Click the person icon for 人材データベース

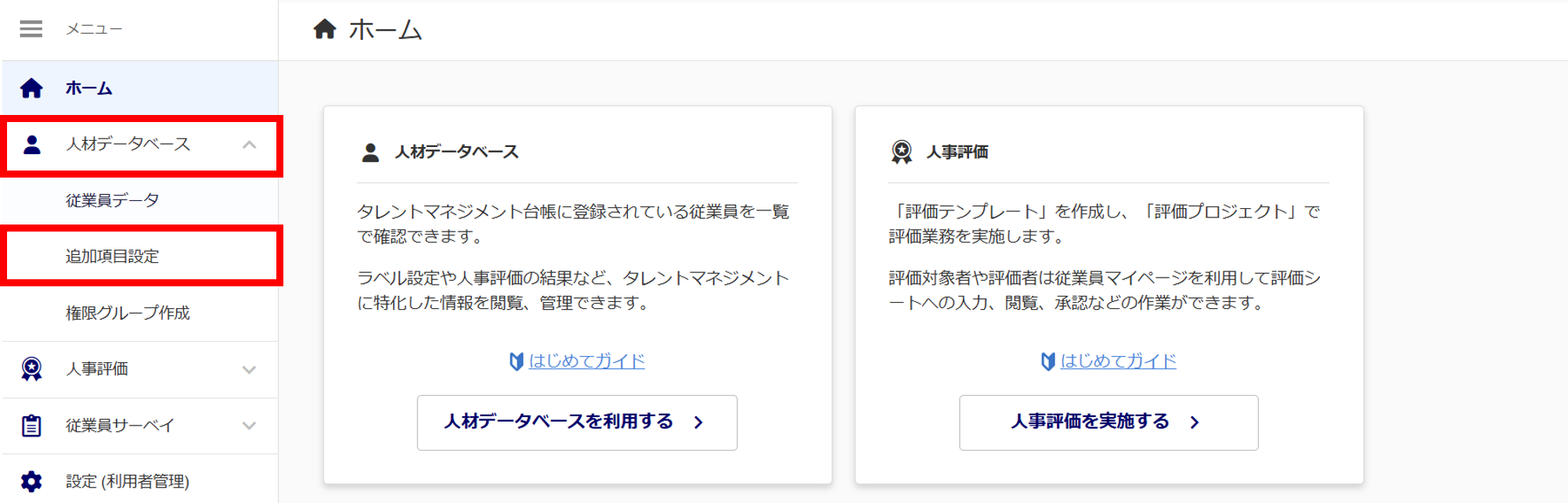tap(32, 145)
